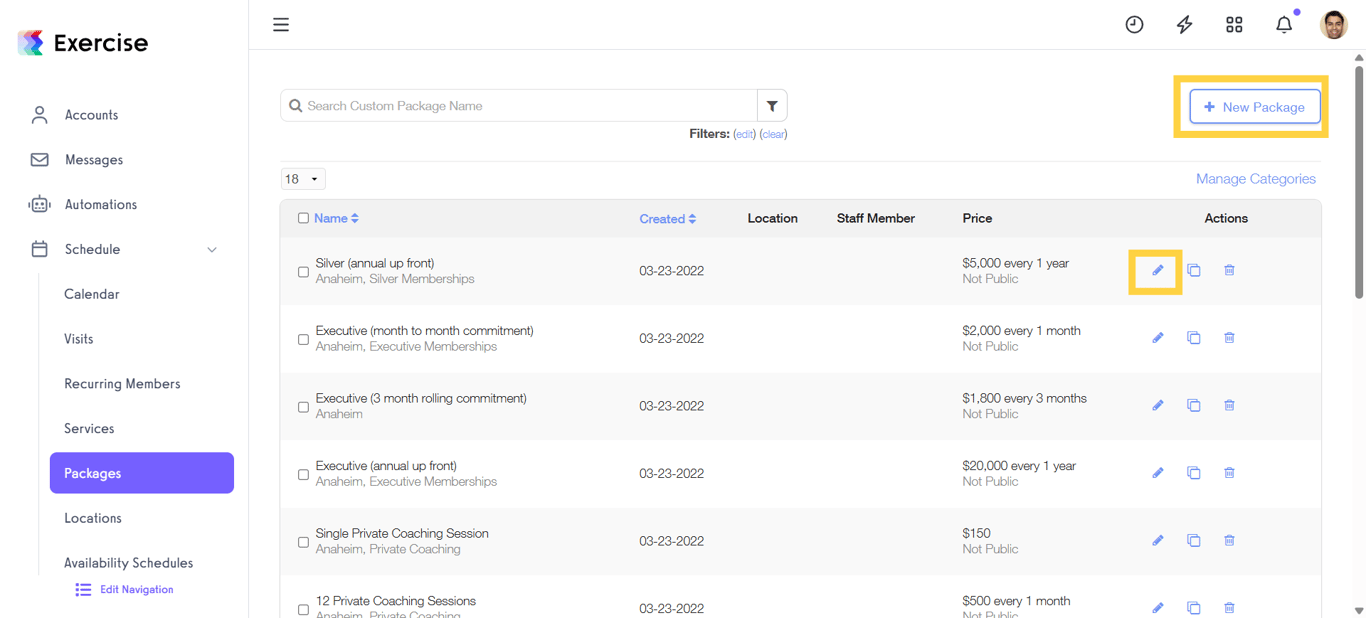Screen dimensions: 1366x618
Task: Open the Locations section from the sidebar
Action: click(x=93, y=518)
